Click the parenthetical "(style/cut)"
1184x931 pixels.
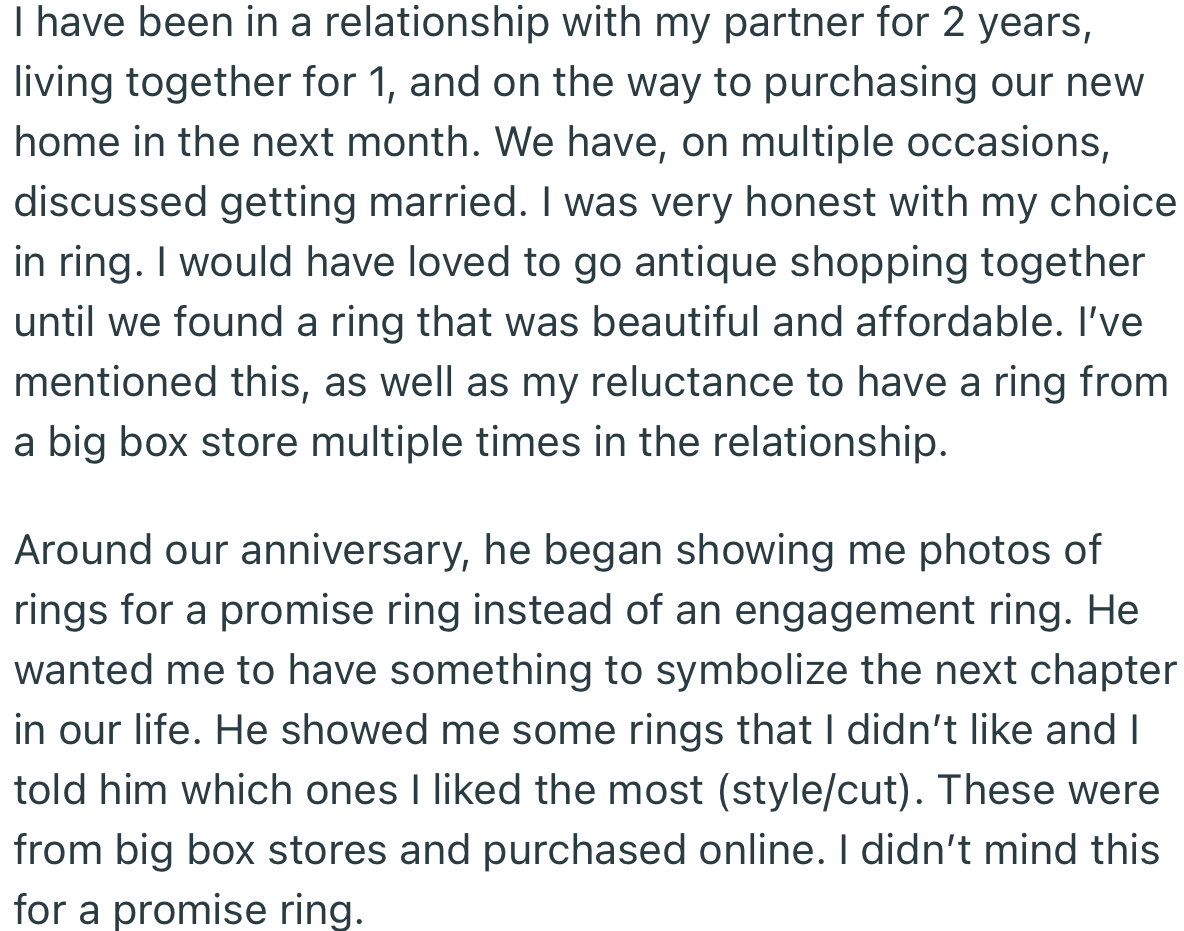[x=824, y=790]
